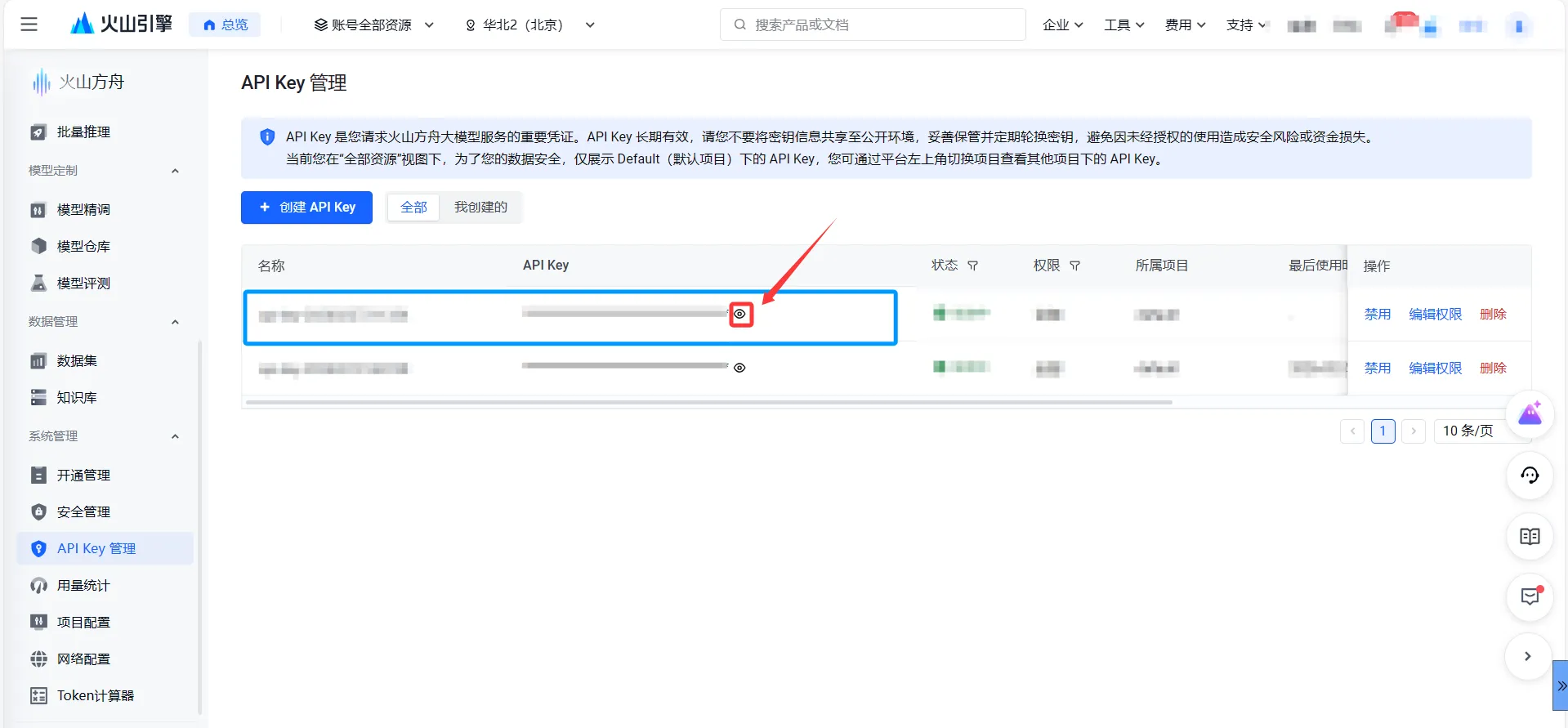Open 数据集 in sidebar
Image resolution: width=1568 pixels, height=728 pixels.
(105, 360)
